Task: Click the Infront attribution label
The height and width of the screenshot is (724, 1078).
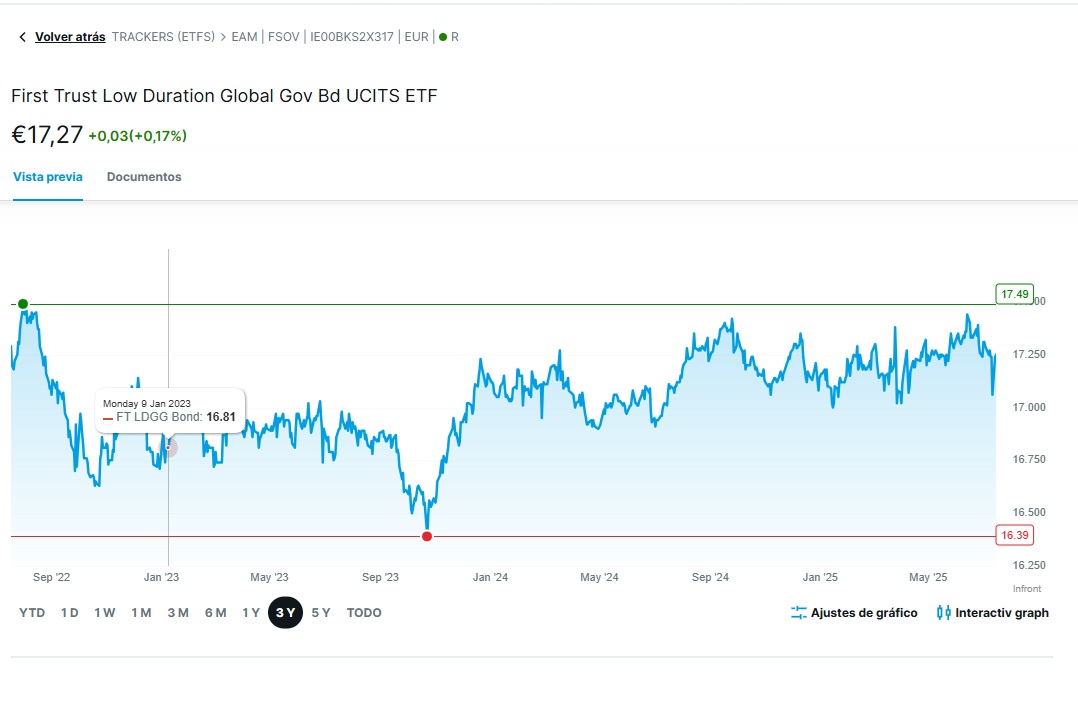Action: pos(1027,589)
